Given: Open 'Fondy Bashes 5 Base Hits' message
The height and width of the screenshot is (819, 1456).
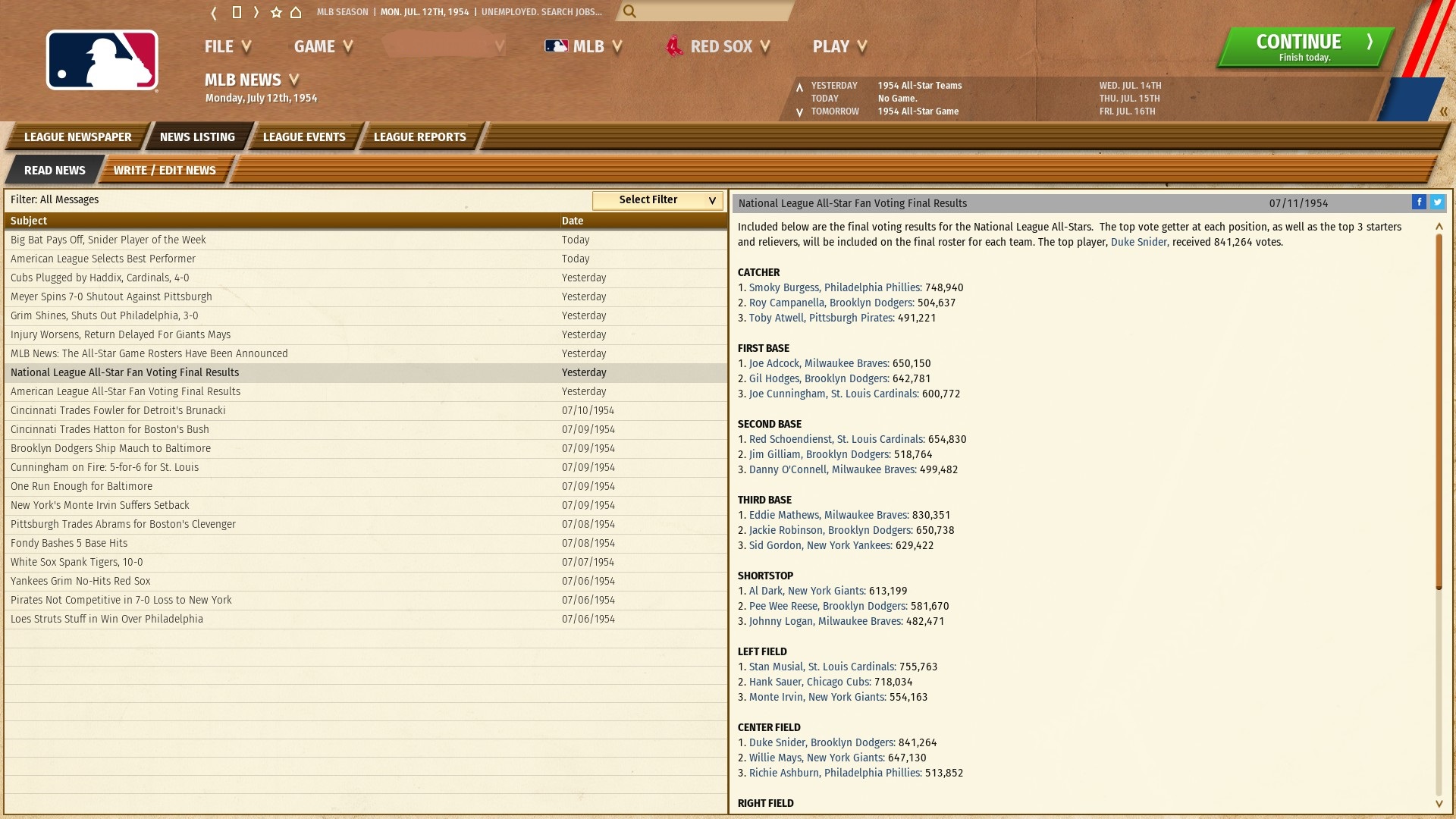Looking at the screenshot, I should coord(366,543).
